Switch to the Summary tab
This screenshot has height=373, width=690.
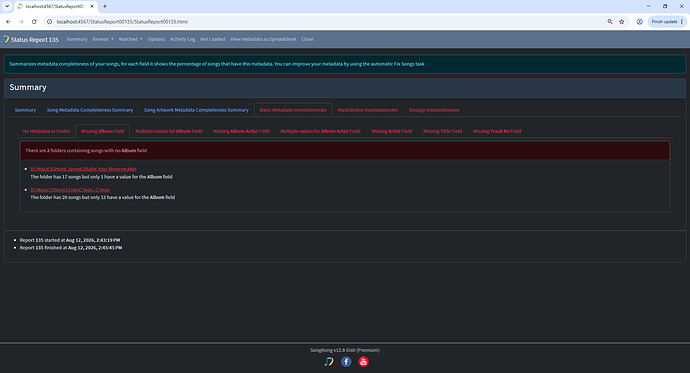click(x=25, y=110)
